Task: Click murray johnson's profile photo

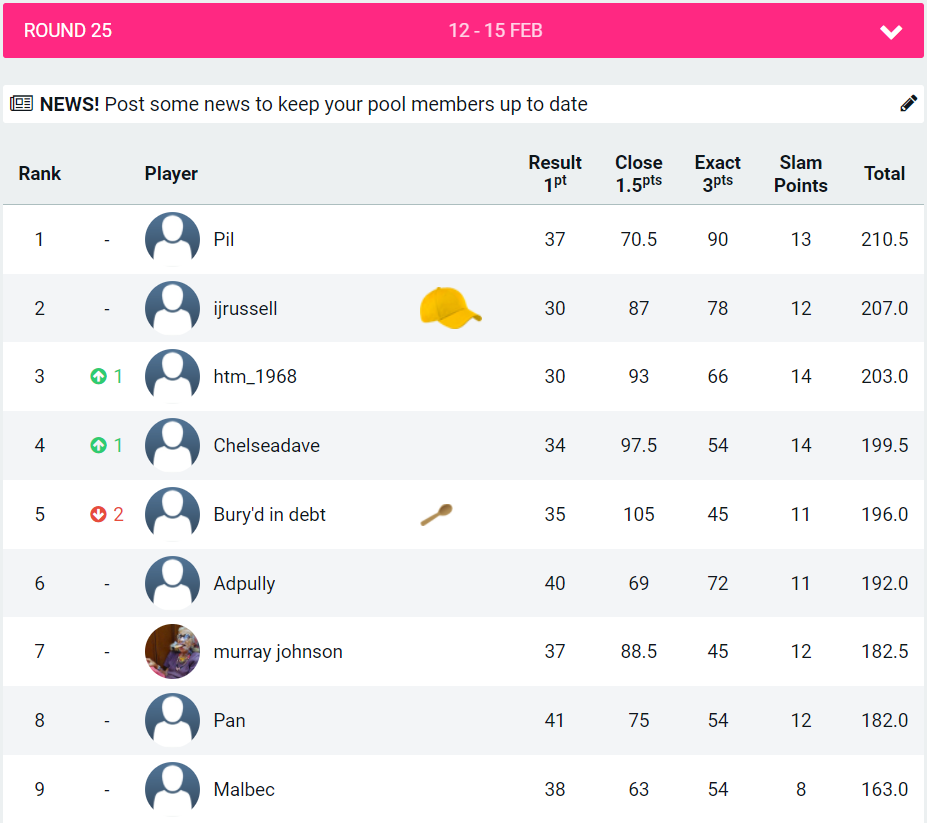Action: click(172, 652)
